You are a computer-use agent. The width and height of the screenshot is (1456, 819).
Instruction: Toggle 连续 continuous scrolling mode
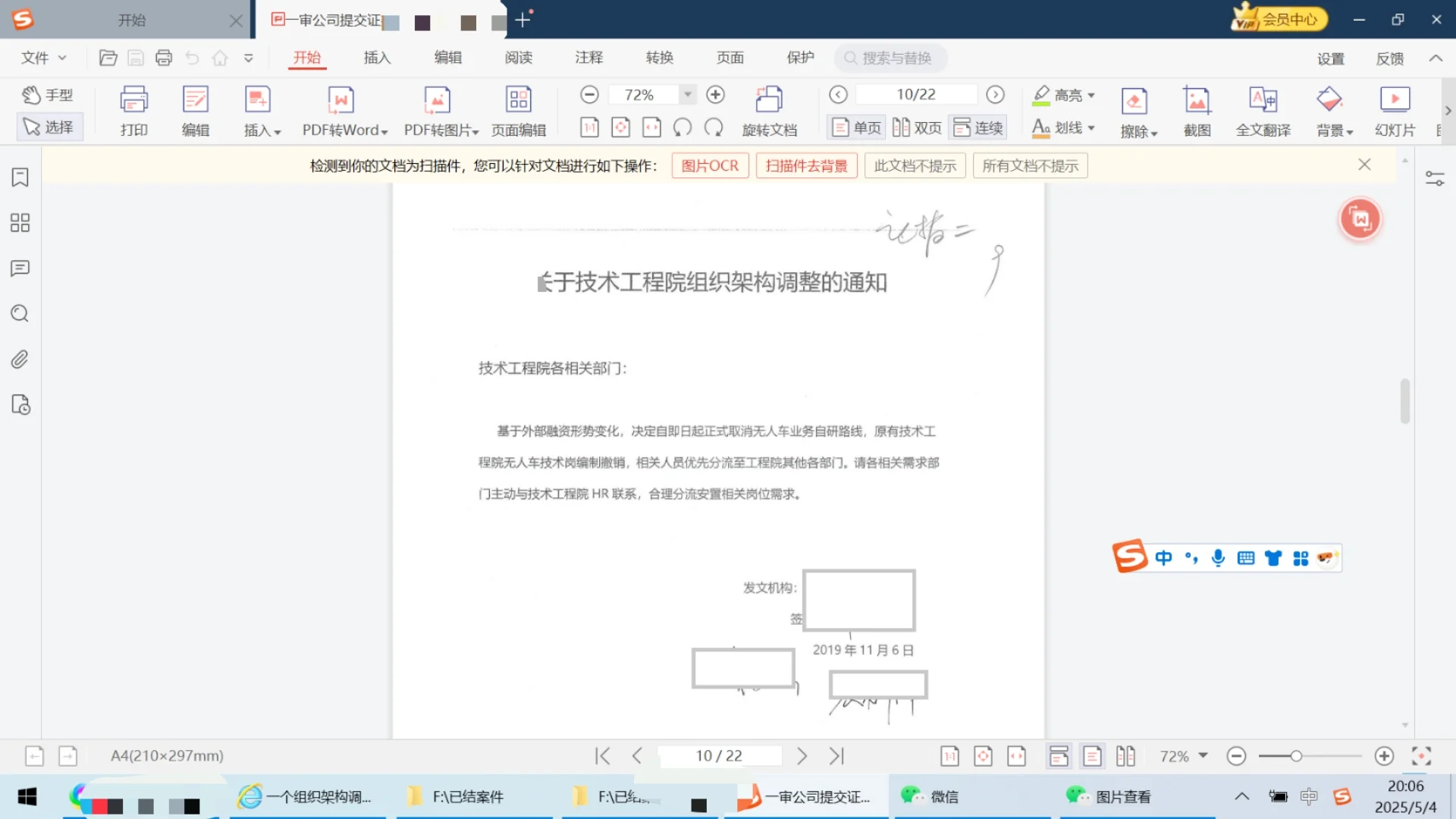pyautogui.click(x=977, y=127)
